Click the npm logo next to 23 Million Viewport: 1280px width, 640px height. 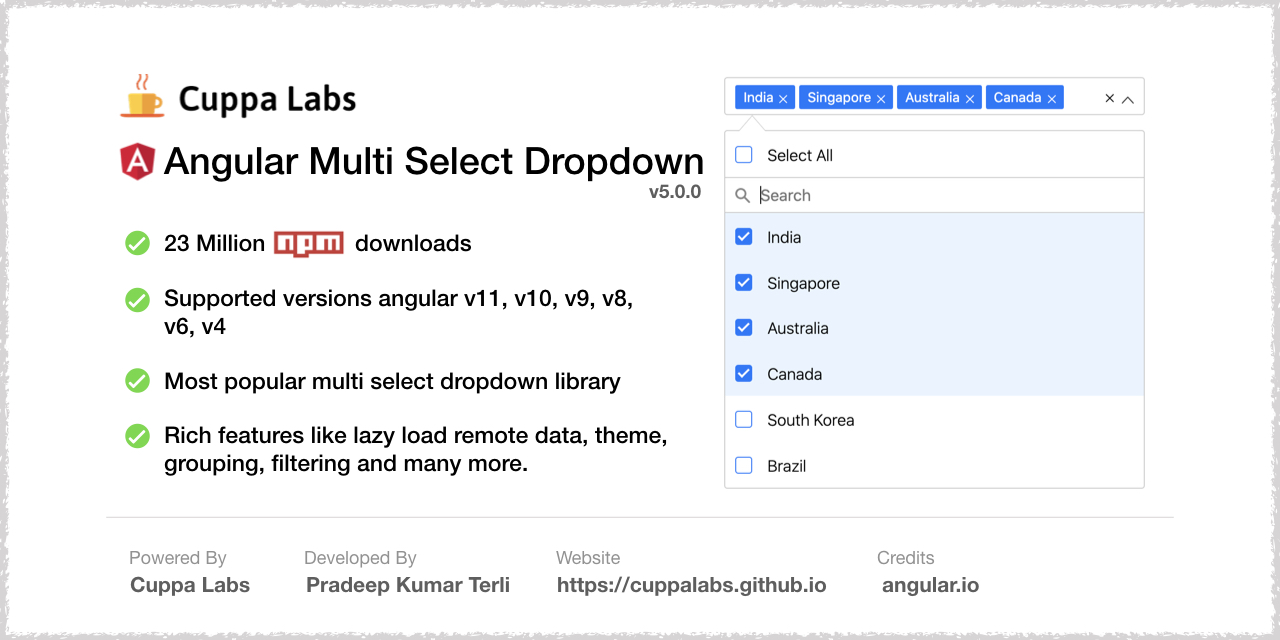[x=309, y=242]
